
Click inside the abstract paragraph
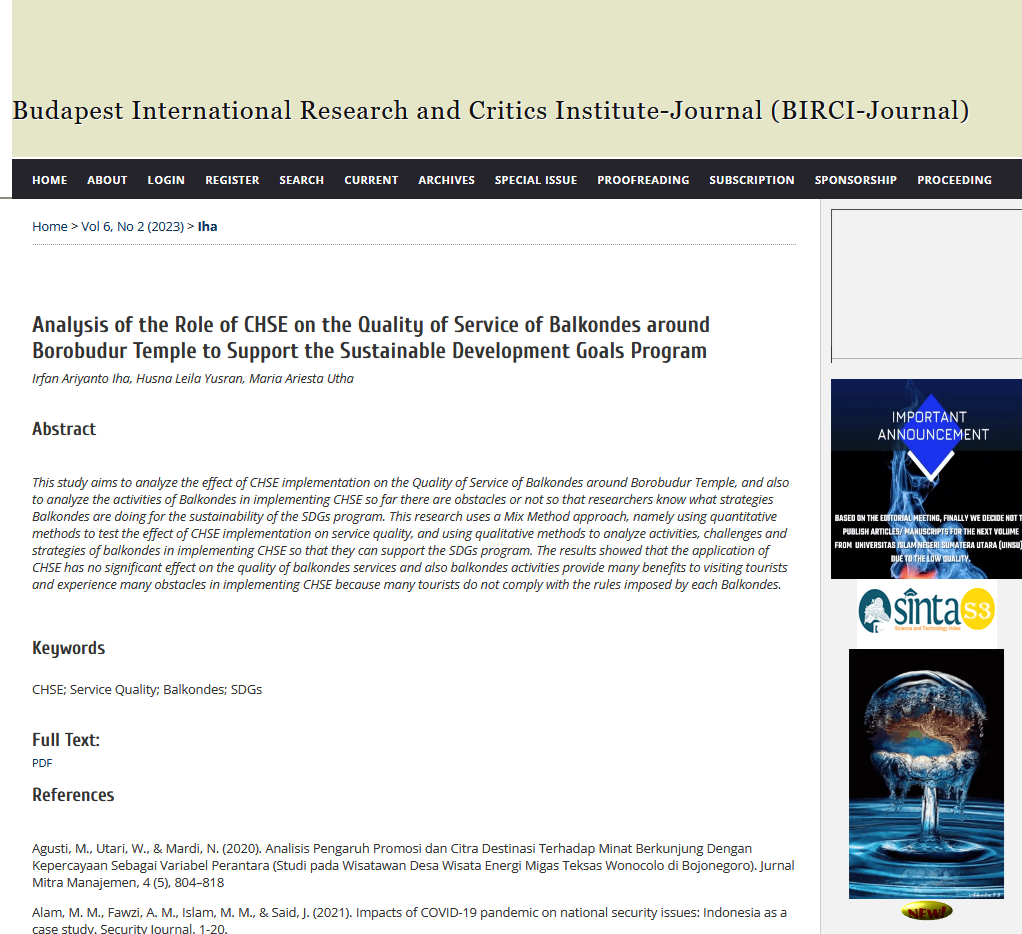point(411,533)
